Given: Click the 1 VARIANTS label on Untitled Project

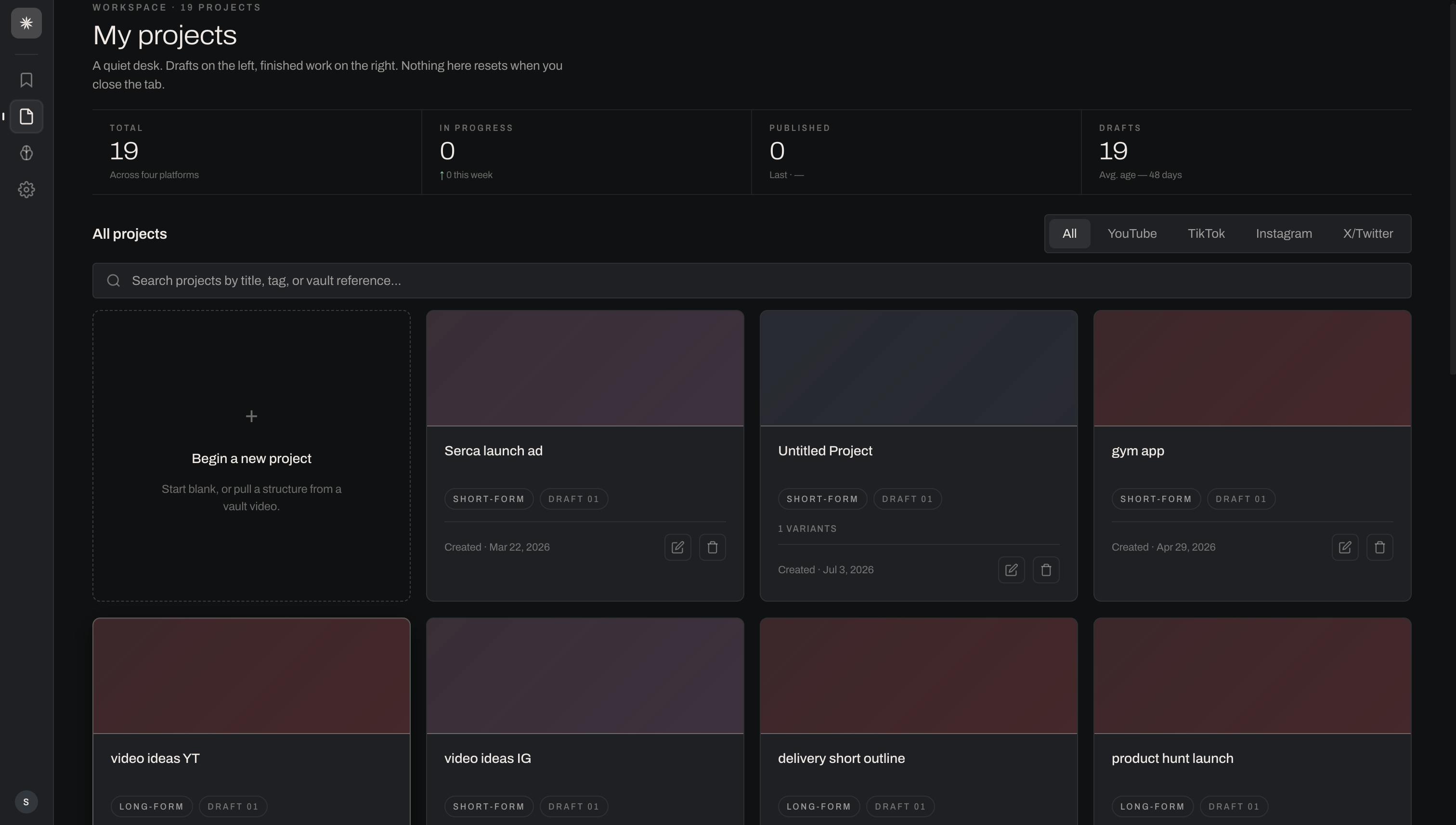Looking at the screenshot, I should coord(807,529).
